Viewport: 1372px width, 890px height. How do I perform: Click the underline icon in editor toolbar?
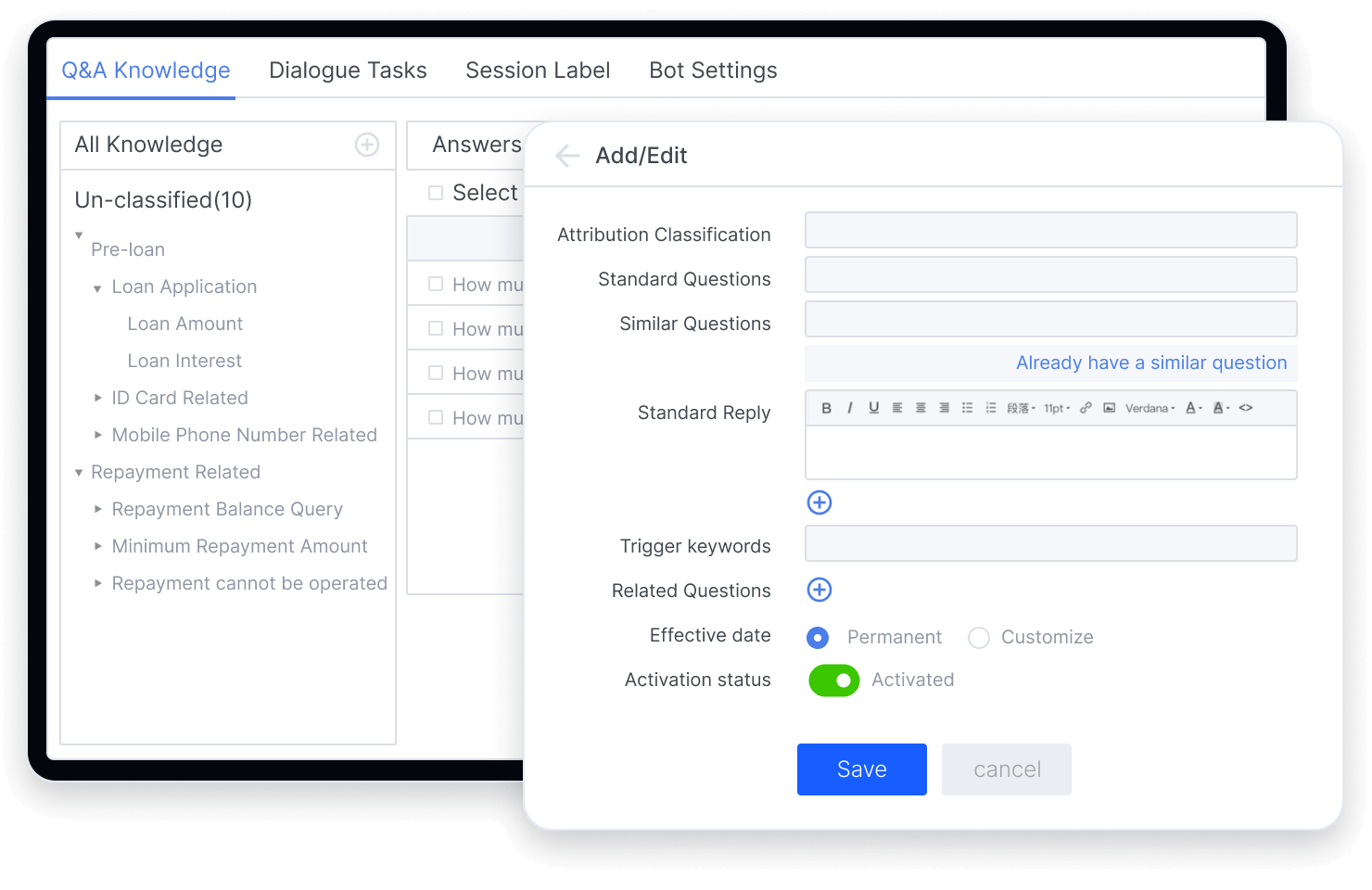pyautogui.click(x=873, y=408)
